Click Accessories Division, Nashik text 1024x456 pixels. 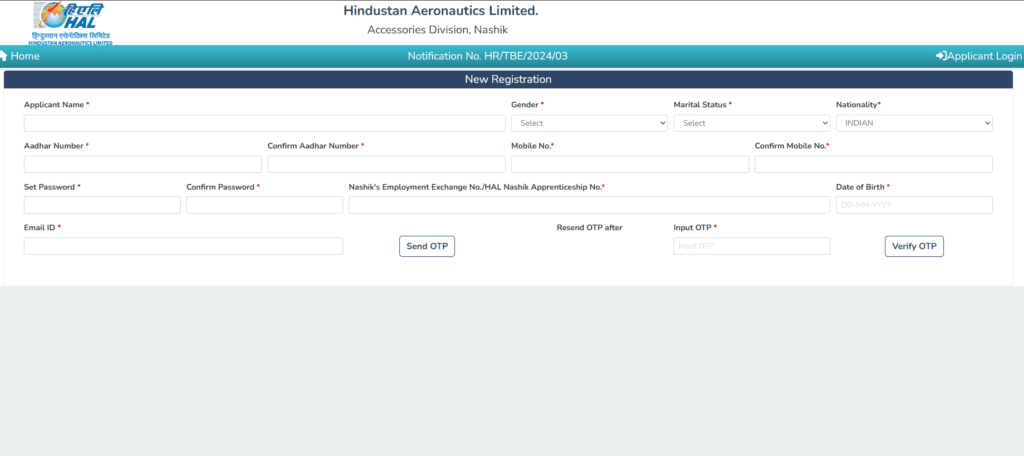coord(438,29)
